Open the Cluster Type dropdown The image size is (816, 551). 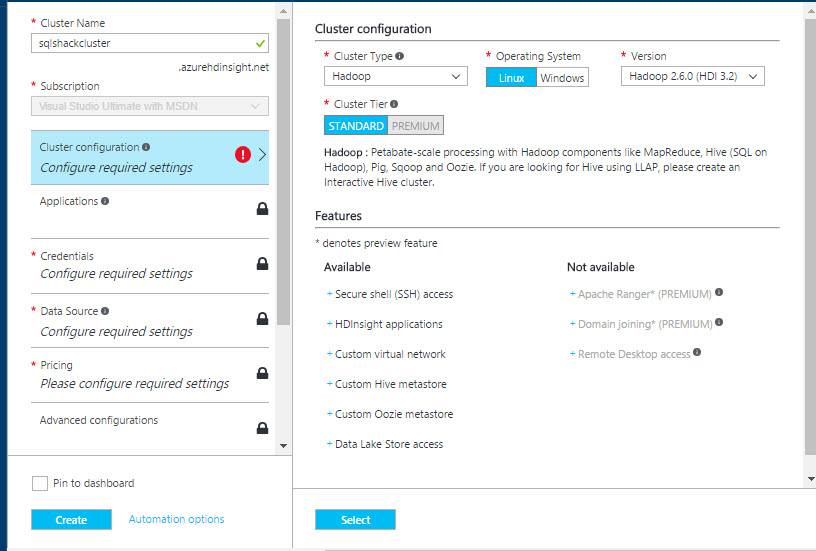click(x=395, y=77)
